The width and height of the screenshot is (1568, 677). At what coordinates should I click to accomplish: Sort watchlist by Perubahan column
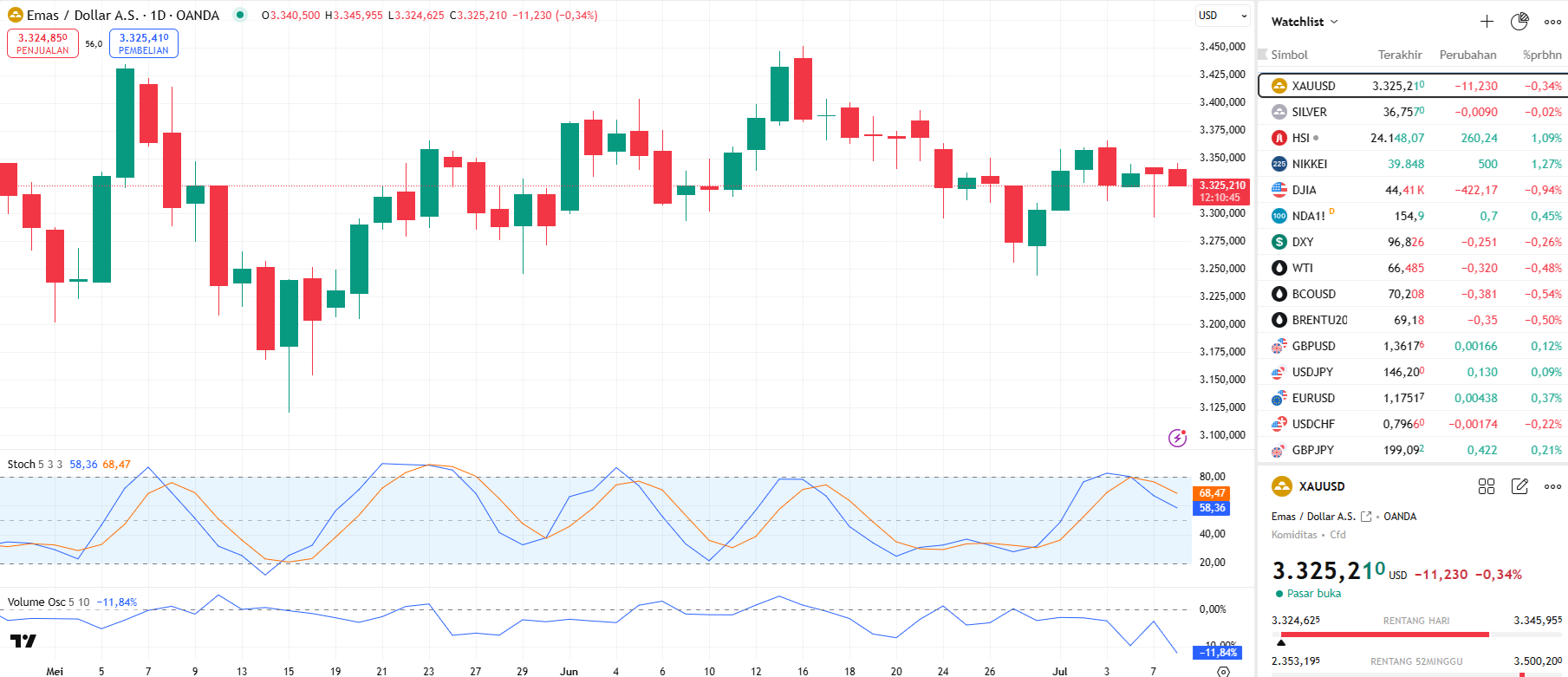pos(1467,55)
